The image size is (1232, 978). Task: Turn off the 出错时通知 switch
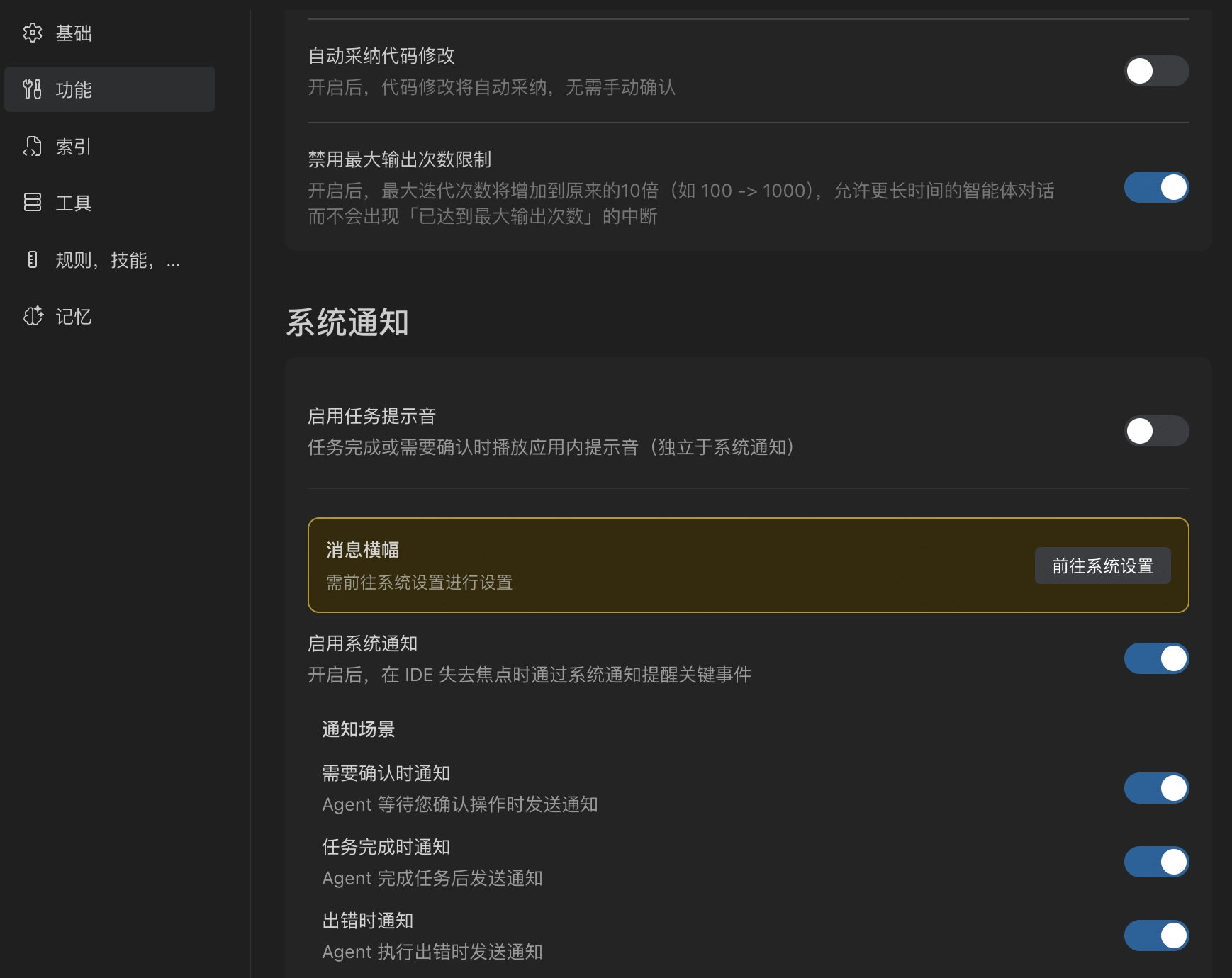coord(1156,935)
